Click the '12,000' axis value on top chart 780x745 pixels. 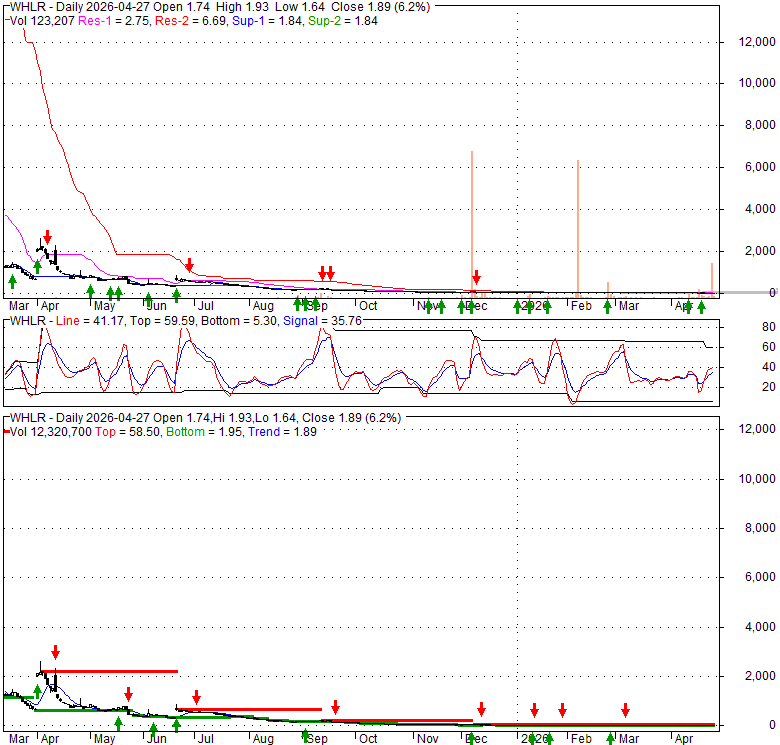757,42
